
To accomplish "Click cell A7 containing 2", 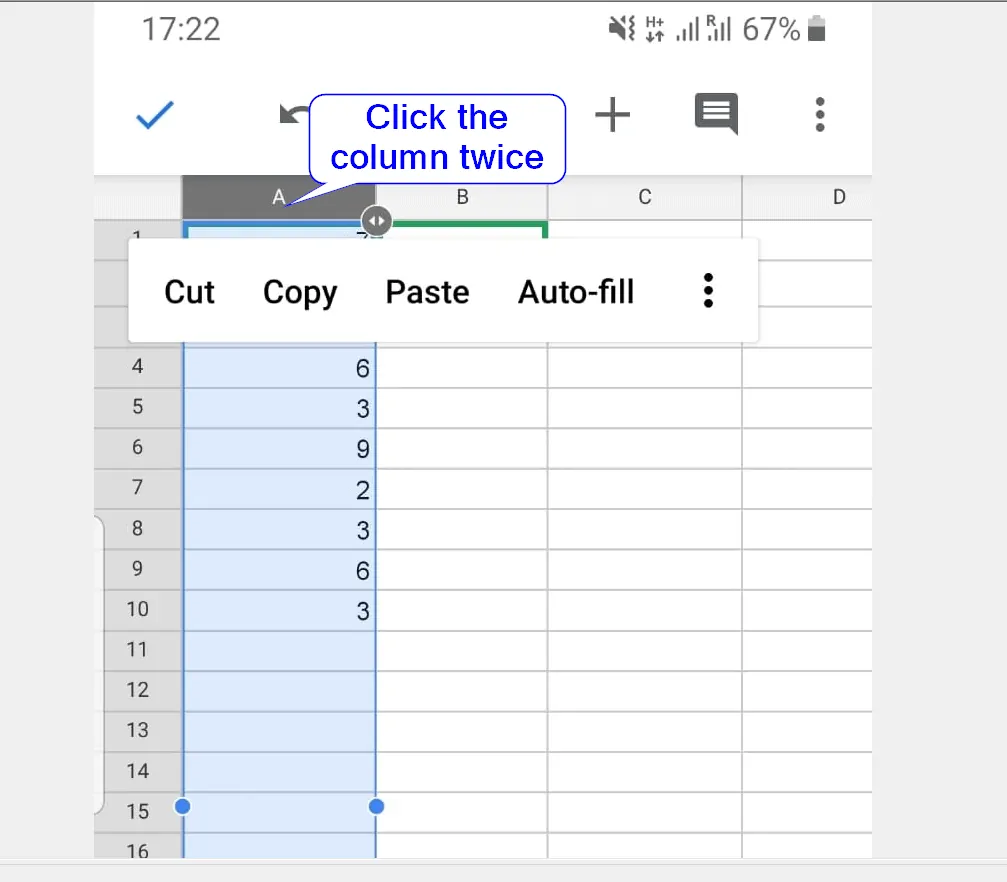I will 279,489.
